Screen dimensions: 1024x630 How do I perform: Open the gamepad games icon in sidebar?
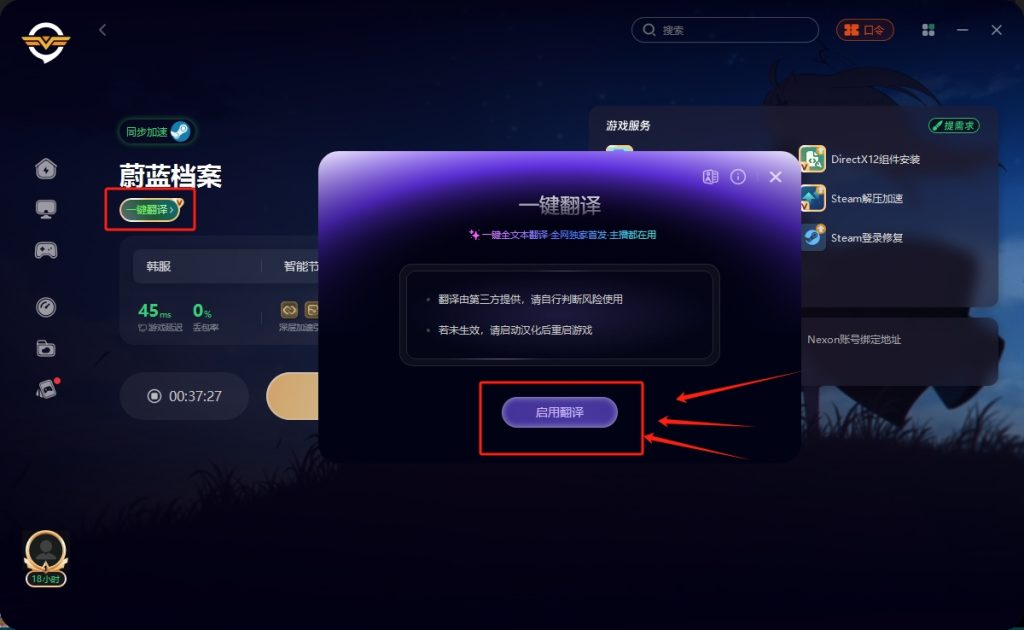click(46, 250)
